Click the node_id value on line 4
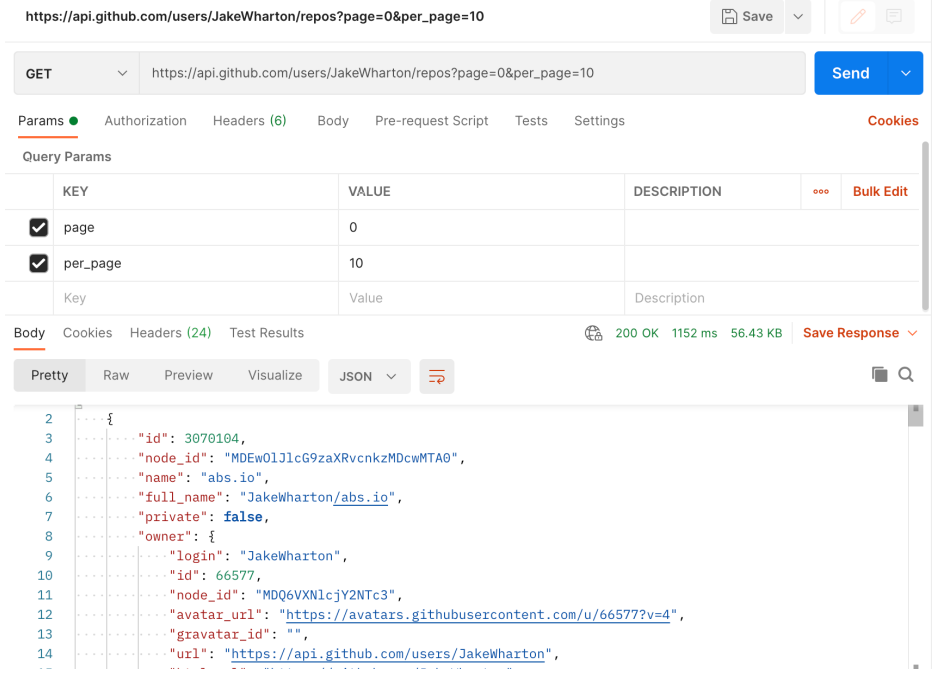932x678 pixels. click(x=341, y=458)
